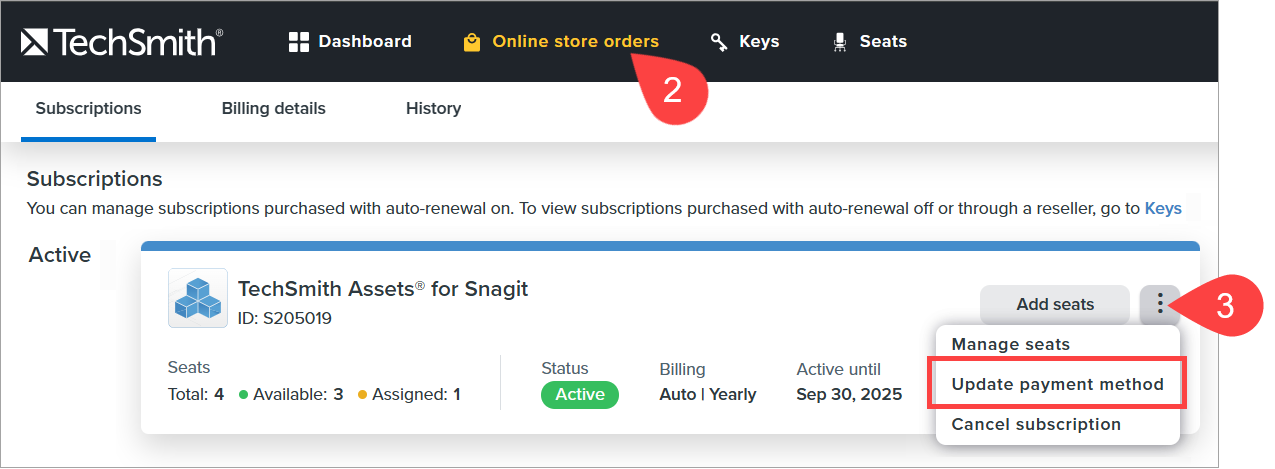Click the TechSmith logo
The width and height of the screenshot is (1275, 469).
coord(121,42)
